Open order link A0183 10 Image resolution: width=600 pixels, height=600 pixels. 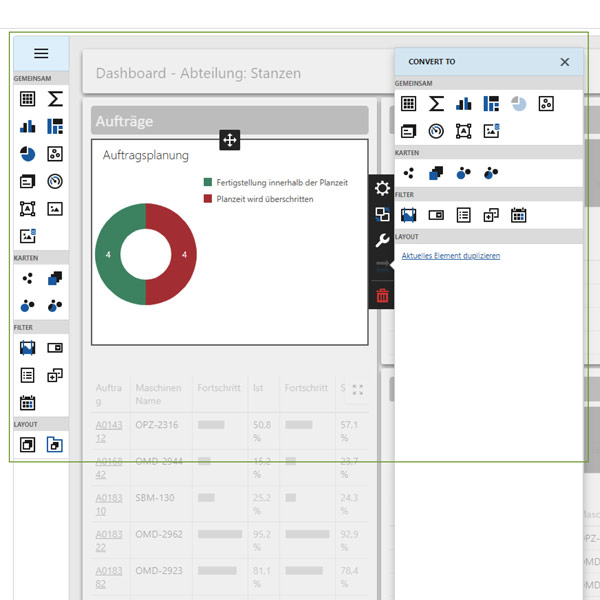[x=109, y=504]
